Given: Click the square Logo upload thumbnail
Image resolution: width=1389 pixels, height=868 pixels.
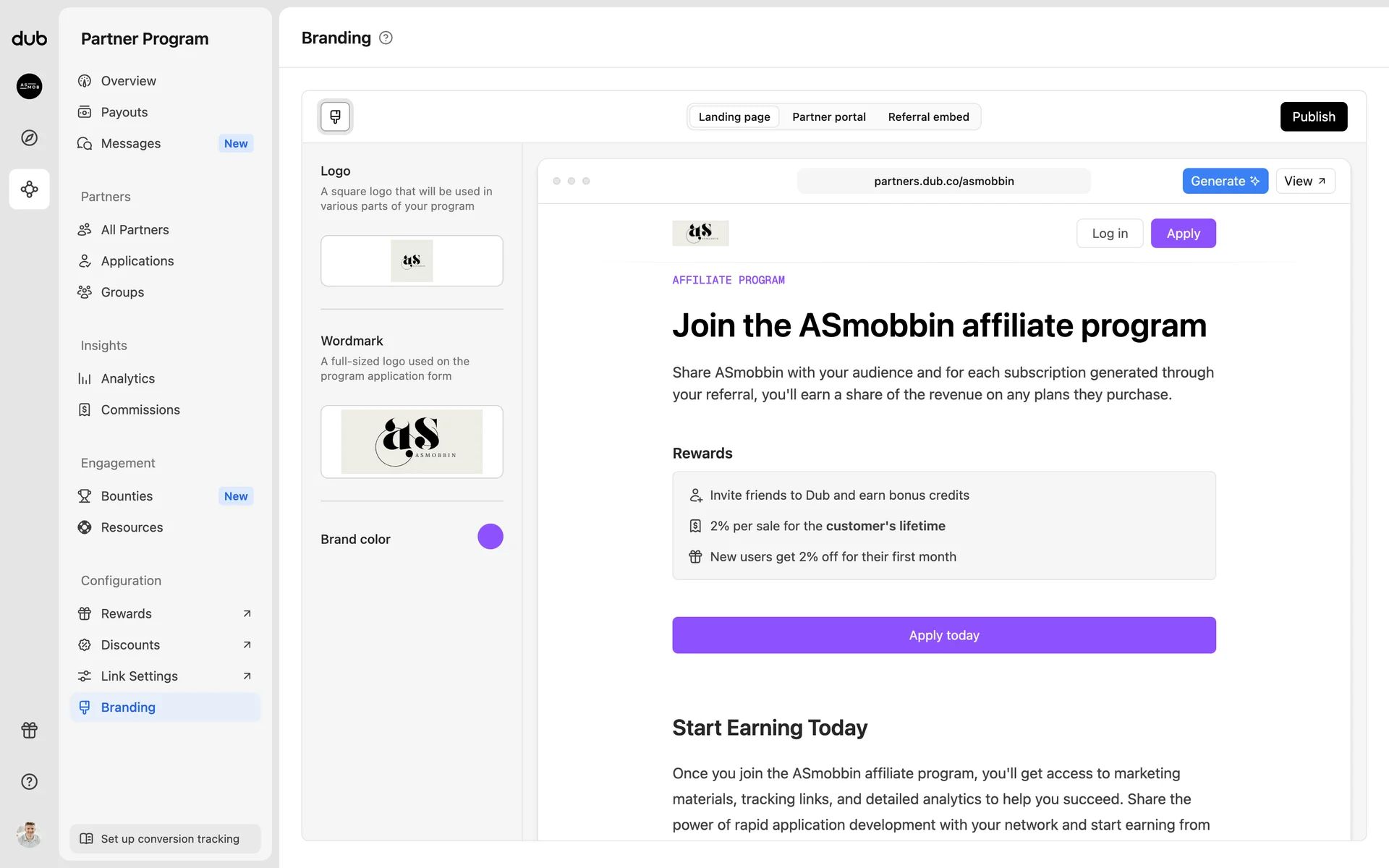Looking at the screenshot, I should [x=412, y=260].
